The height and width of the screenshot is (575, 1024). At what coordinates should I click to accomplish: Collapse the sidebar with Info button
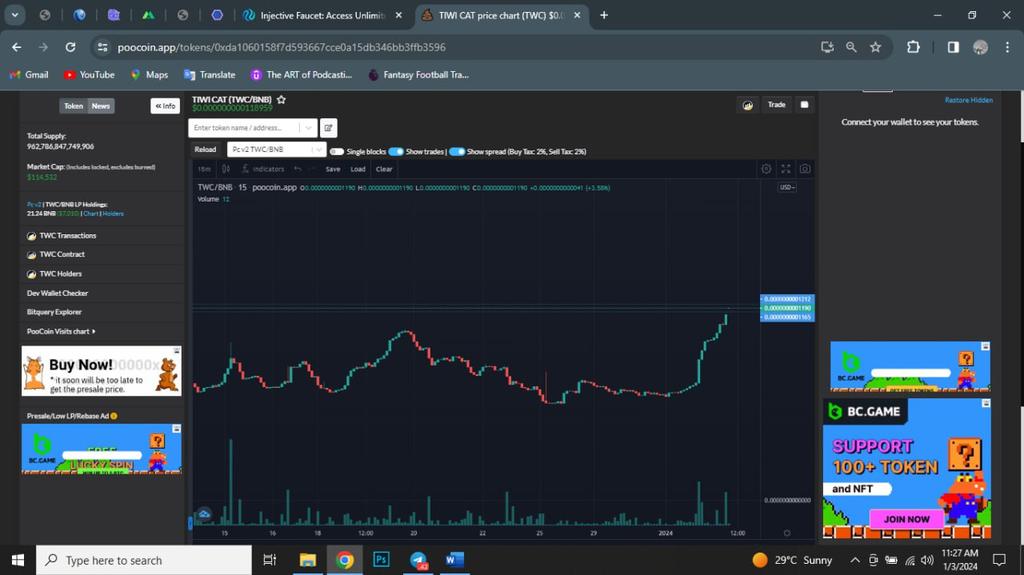click(x=165, y=106)
